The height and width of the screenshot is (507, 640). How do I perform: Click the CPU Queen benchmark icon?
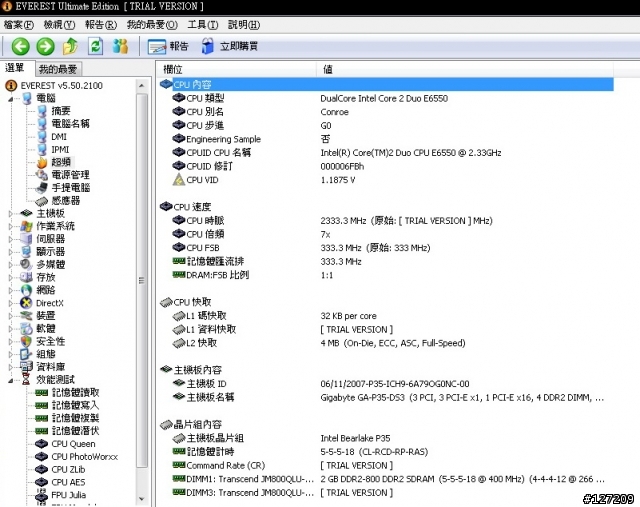42,444
